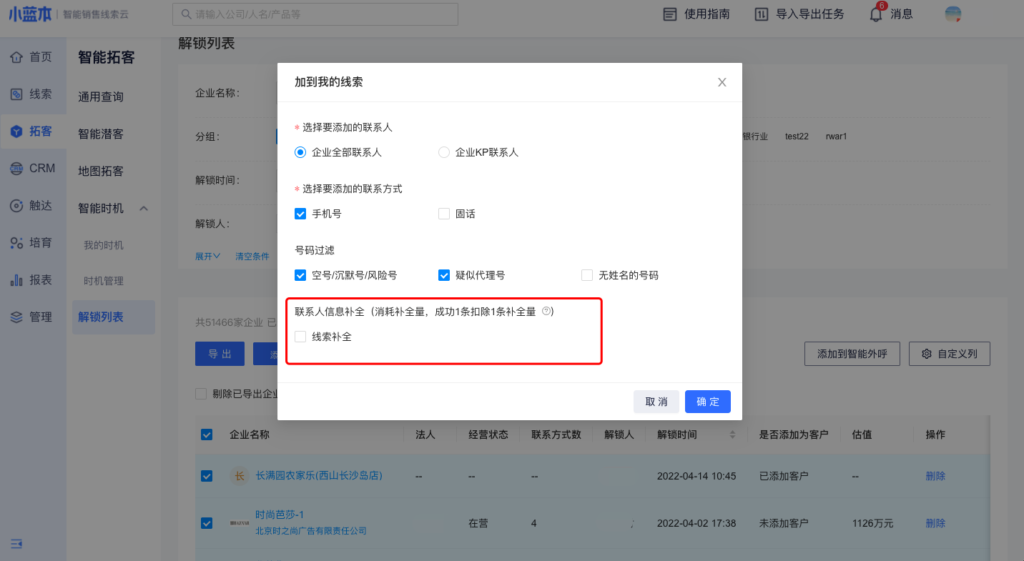This screenshot has width=1024, height=561.
Task: Select the 企业KP联系人 radio option
Action: [x=444, y=152]
